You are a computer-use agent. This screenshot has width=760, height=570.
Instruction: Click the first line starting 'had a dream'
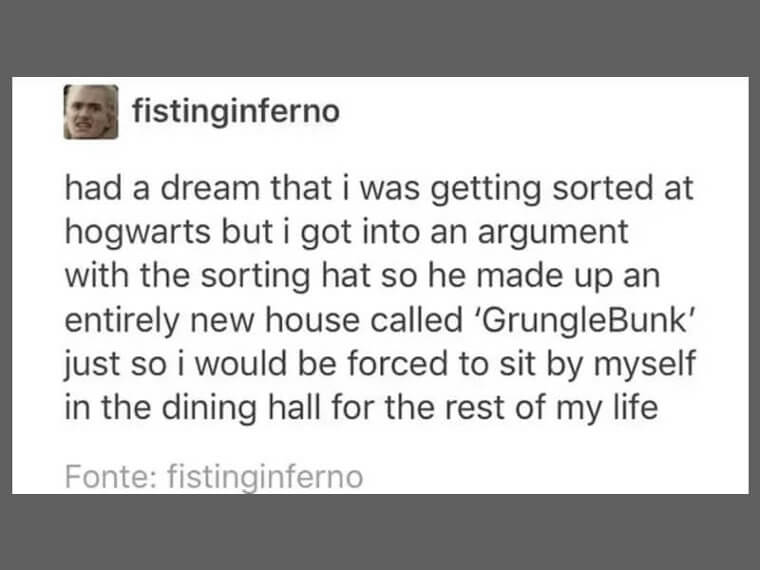379,189
